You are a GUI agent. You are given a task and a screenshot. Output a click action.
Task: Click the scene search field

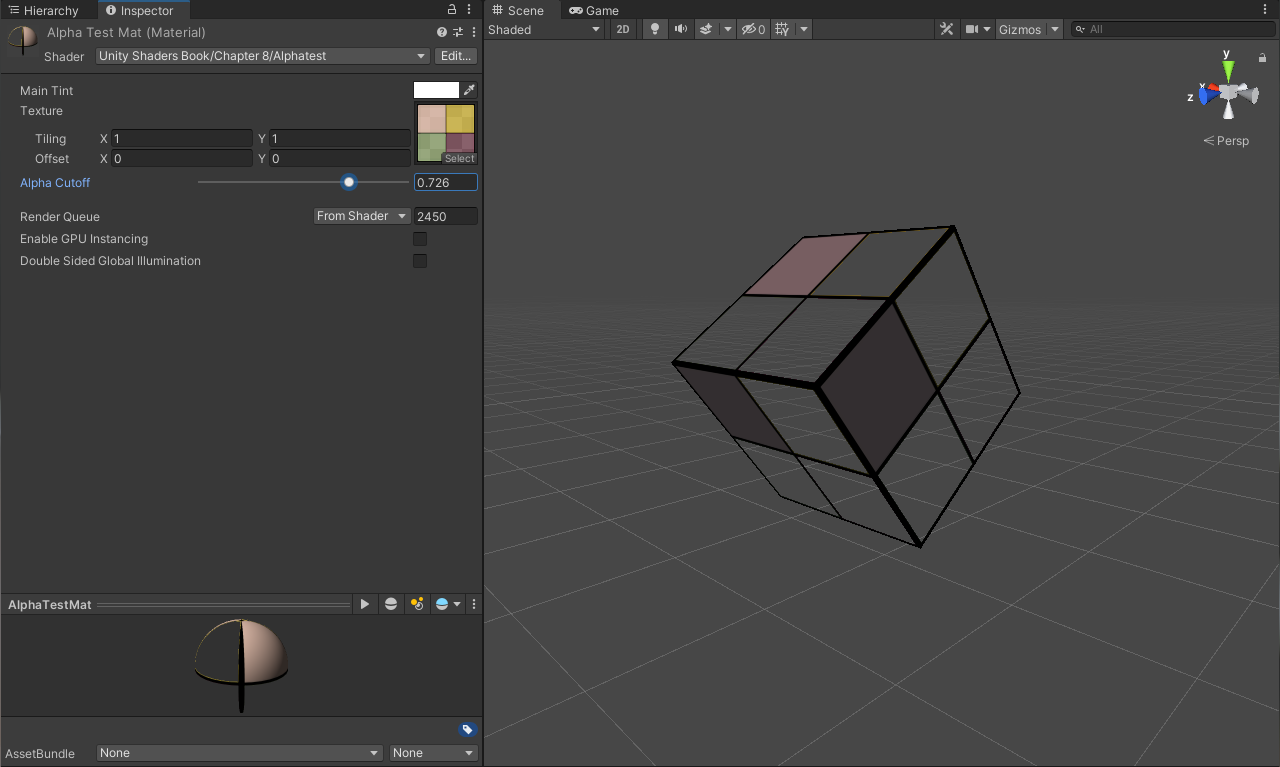[1172, 30]
